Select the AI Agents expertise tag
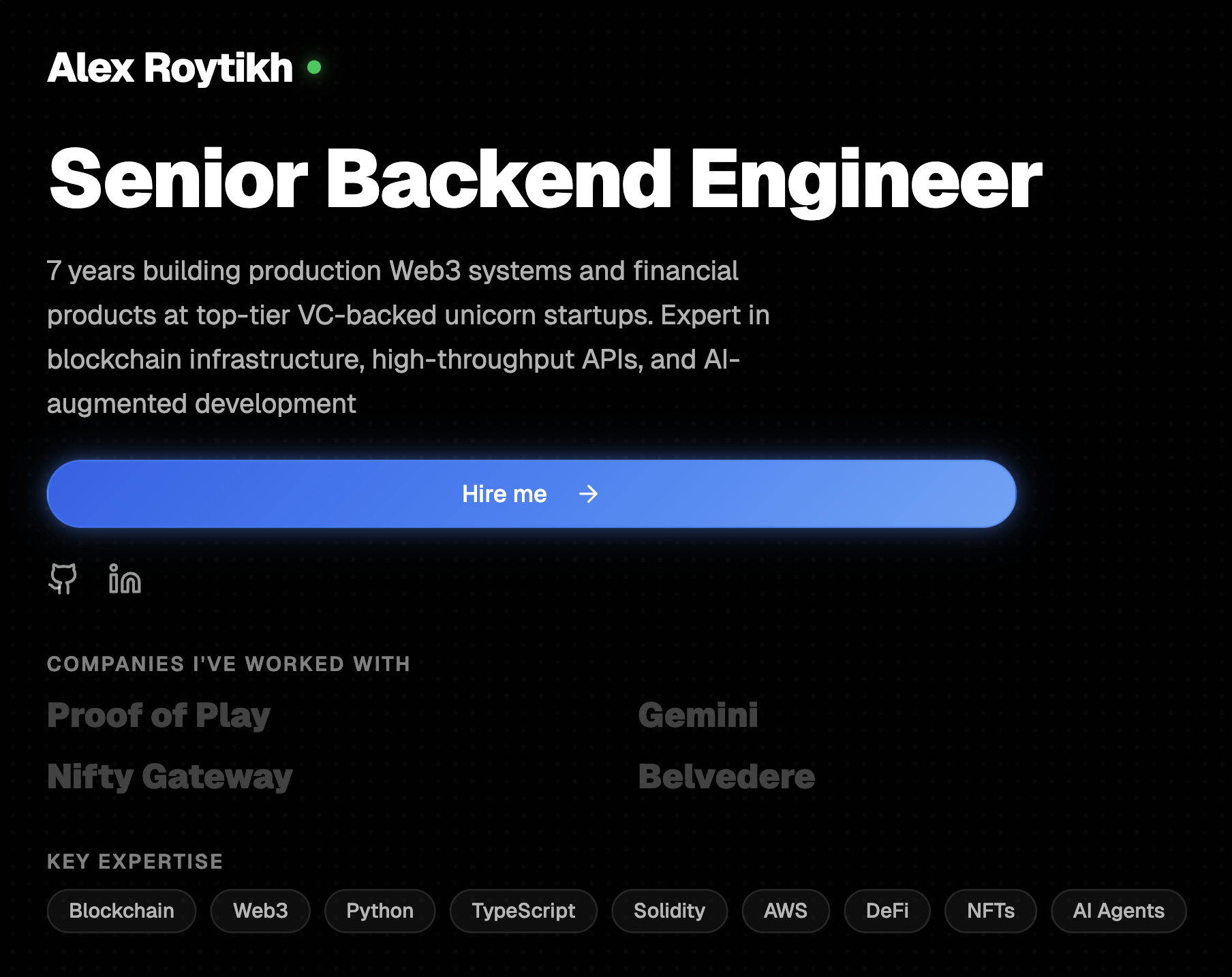Screen dimensions: 1232x977 (1119, 911)
